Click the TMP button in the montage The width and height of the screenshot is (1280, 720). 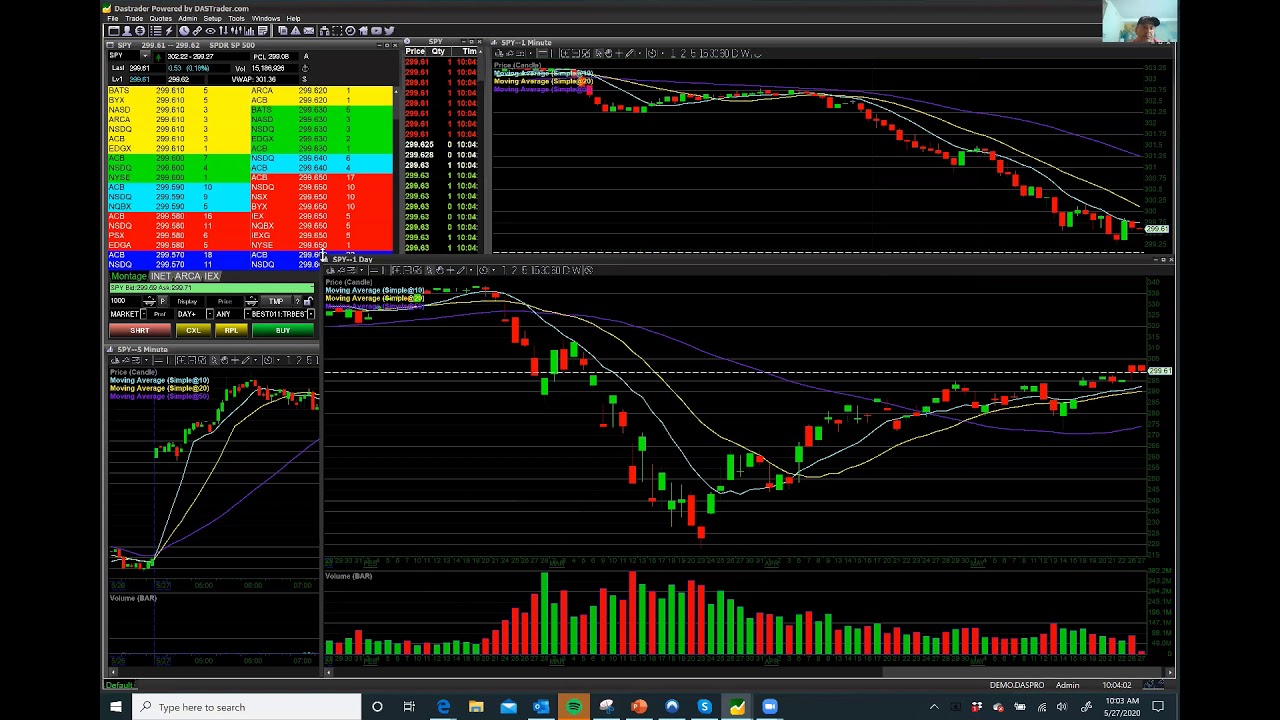click(275, 301)
